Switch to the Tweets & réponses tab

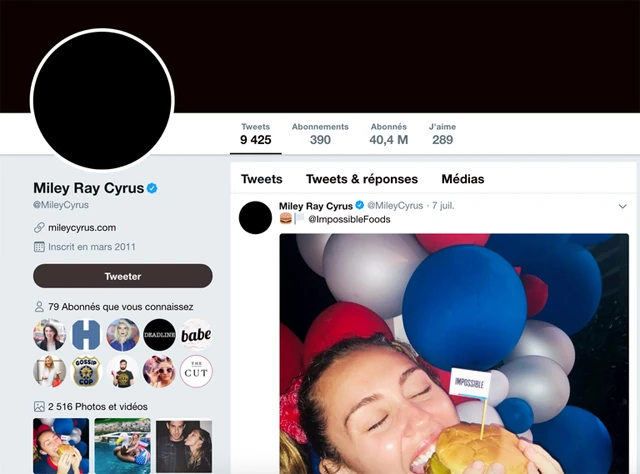click(362, 179)
